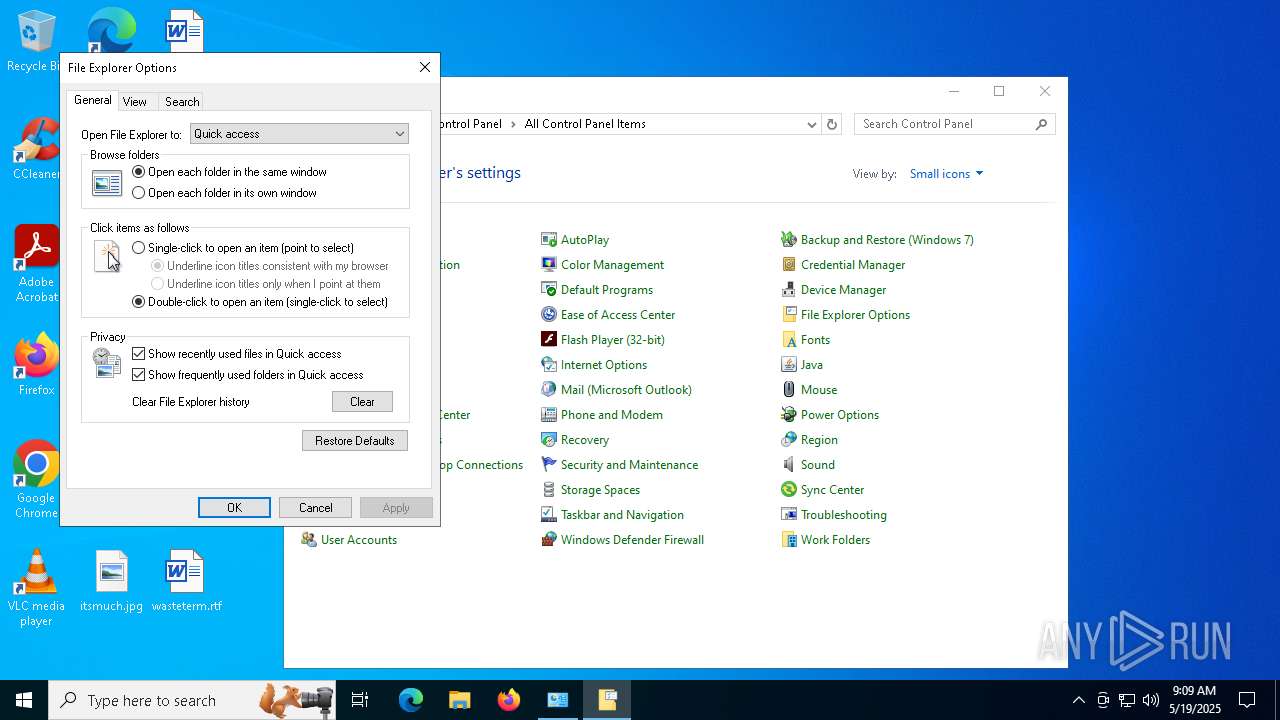
Task: Click the Fonts folder icon
Action: 789,340
